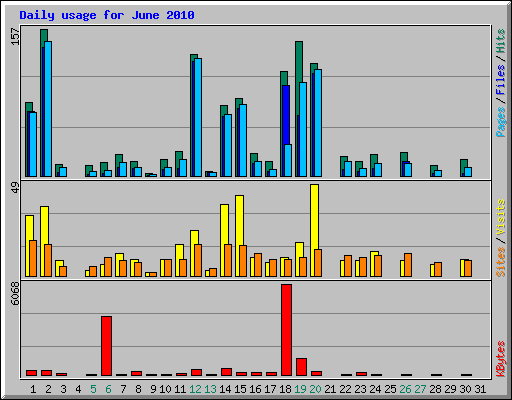Viewport: 512px width, 400px height.
Task: Click the green day 27 axis label
Action: pos(420,389)
